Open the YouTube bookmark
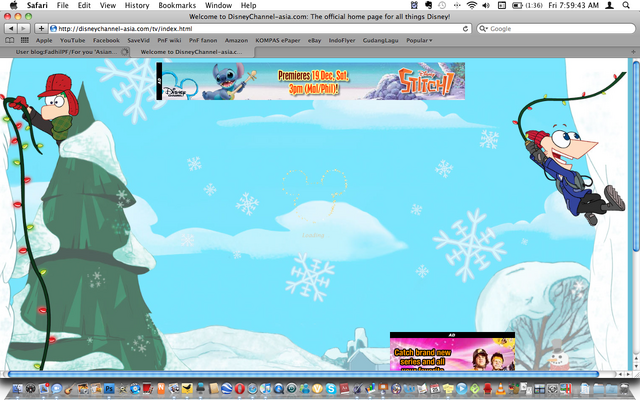640x400 pixels. 72,40
